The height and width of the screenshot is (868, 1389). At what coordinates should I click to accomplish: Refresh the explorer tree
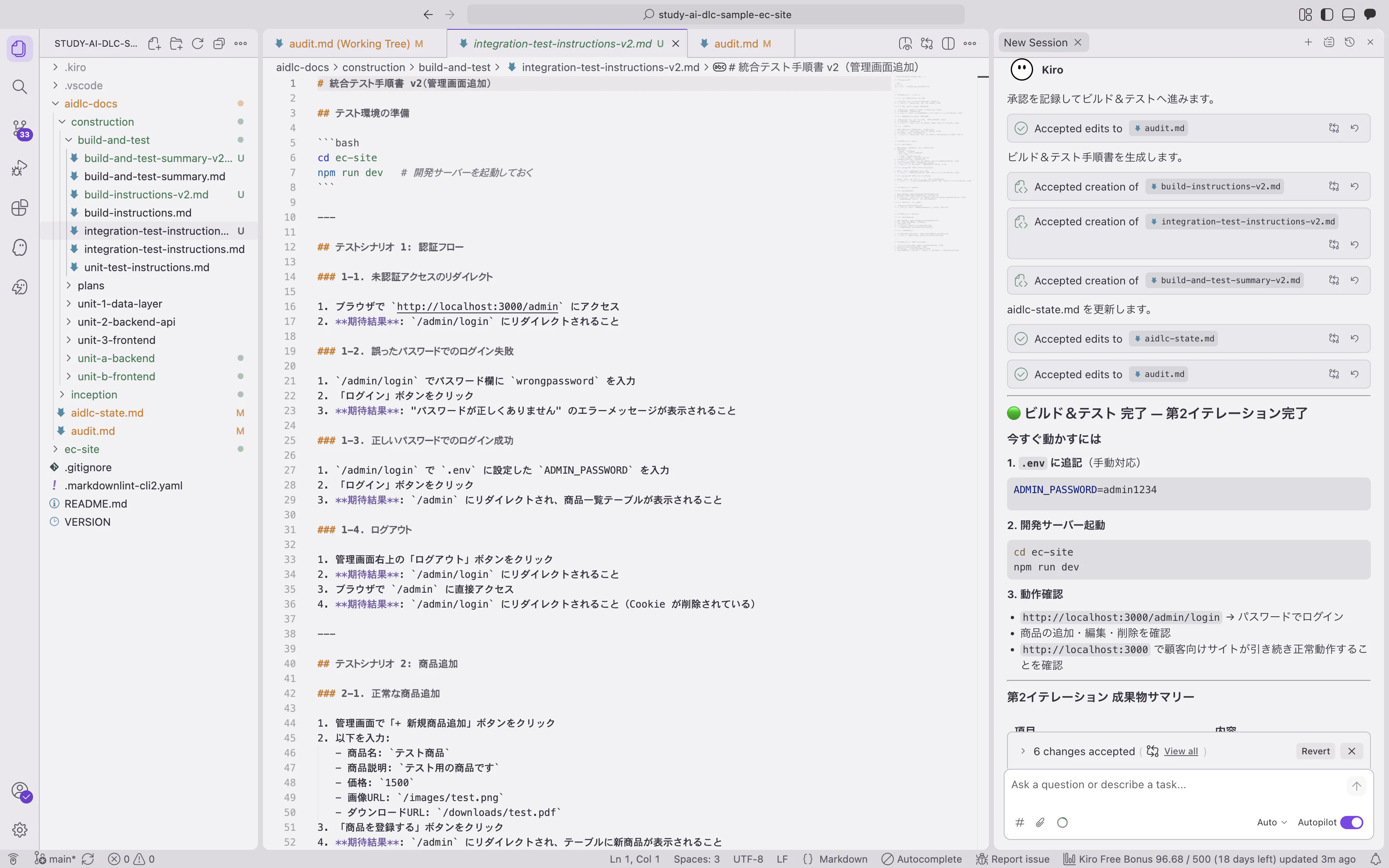tap(198, 44)
